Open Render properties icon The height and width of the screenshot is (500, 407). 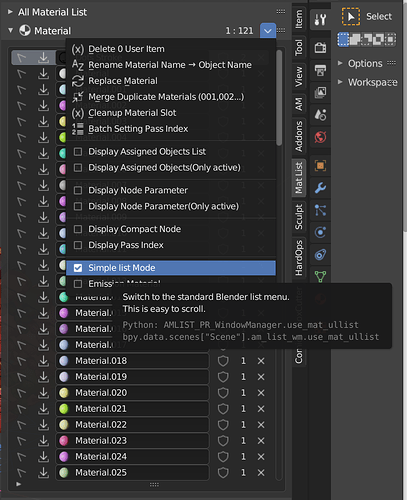point(320,48)
